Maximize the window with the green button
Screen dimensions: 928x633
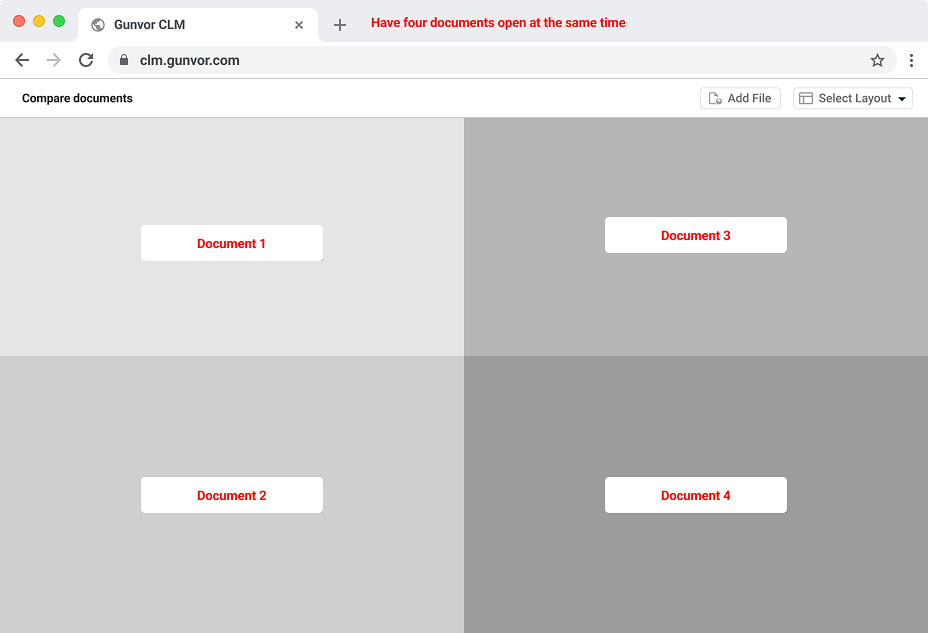pos(59,21)
